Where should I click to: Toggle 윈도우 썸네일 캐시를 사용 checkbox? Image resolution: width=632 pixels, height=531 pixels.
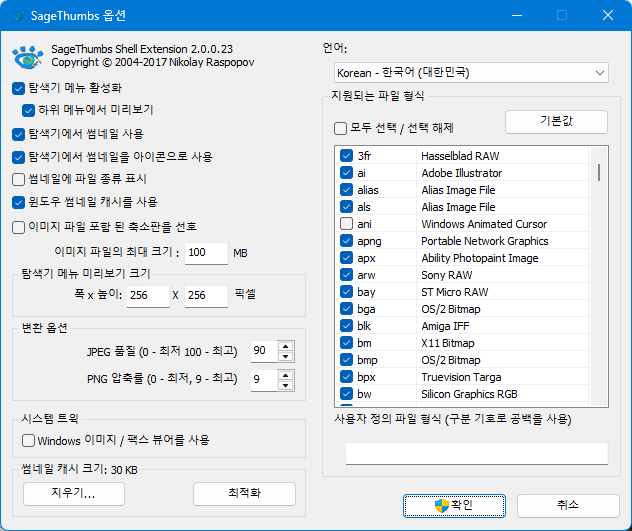pyautogui.click(x=19, y=202)
